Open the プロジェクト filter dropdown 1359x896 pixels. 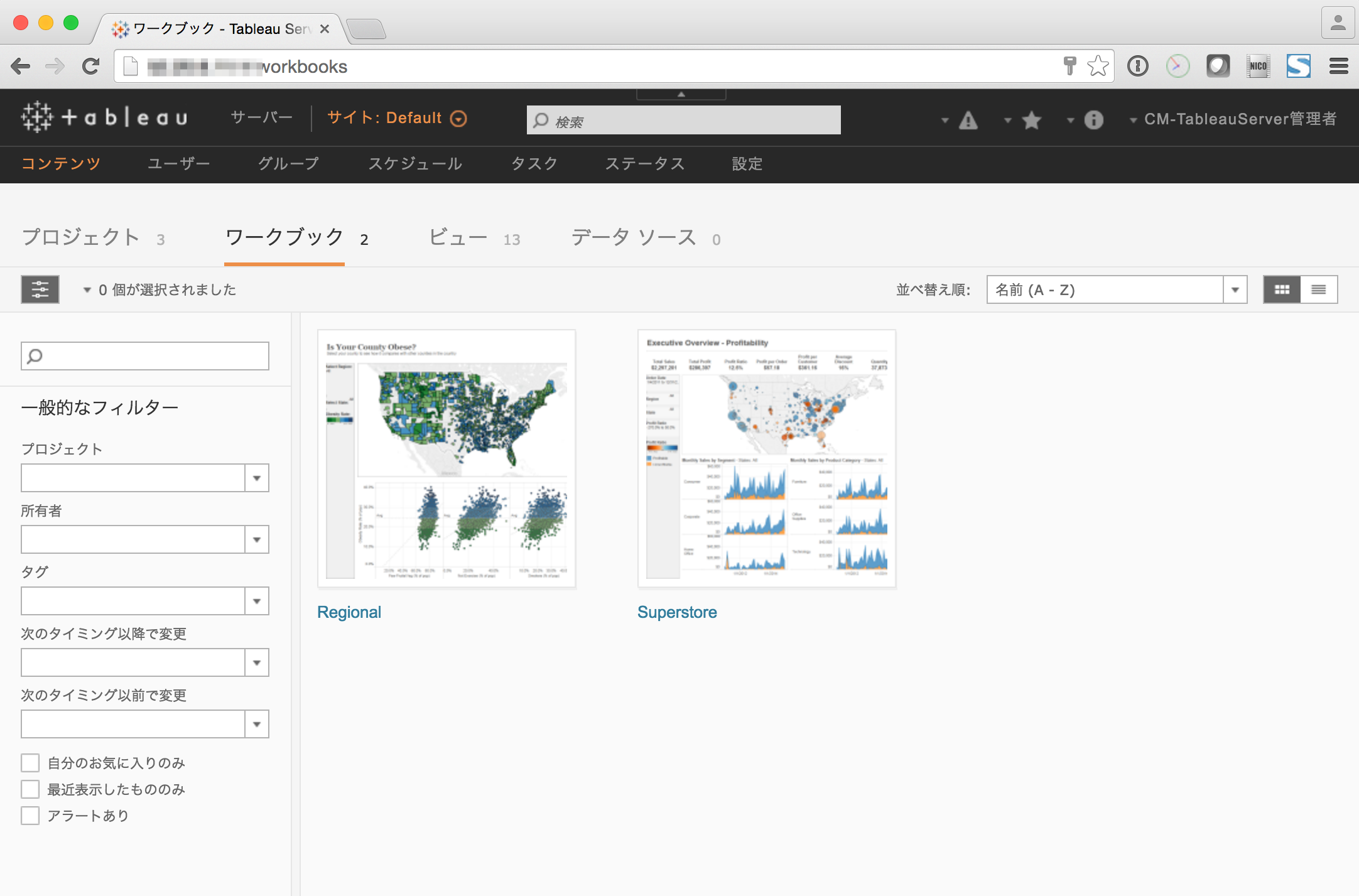(256, 477)
